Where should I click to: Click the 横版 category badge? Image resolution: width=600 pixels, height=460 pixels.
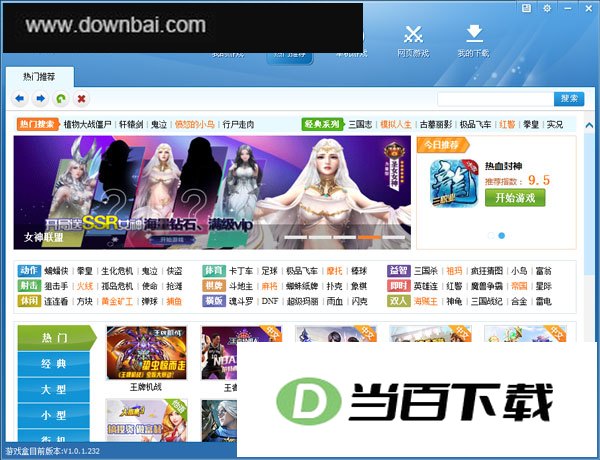coord(214,301)
